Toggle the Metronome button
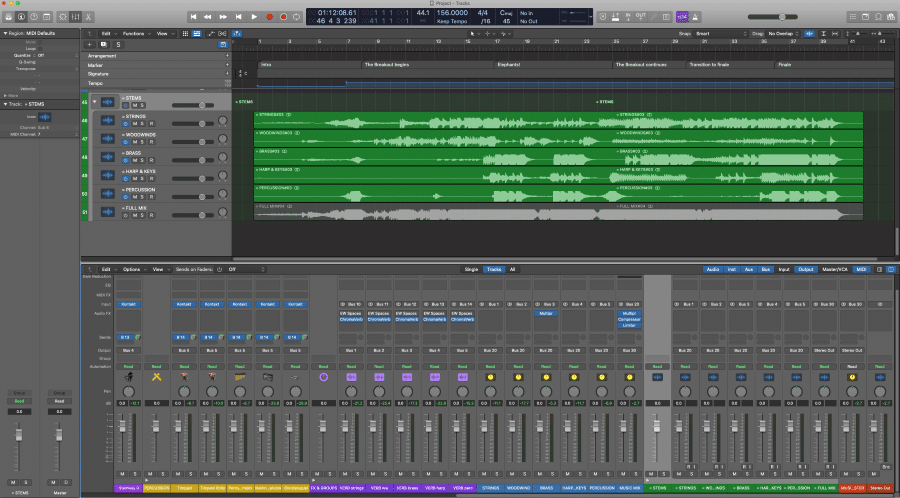Image resolution: width=900 pixels, height=498 pixels. (696, 17)
